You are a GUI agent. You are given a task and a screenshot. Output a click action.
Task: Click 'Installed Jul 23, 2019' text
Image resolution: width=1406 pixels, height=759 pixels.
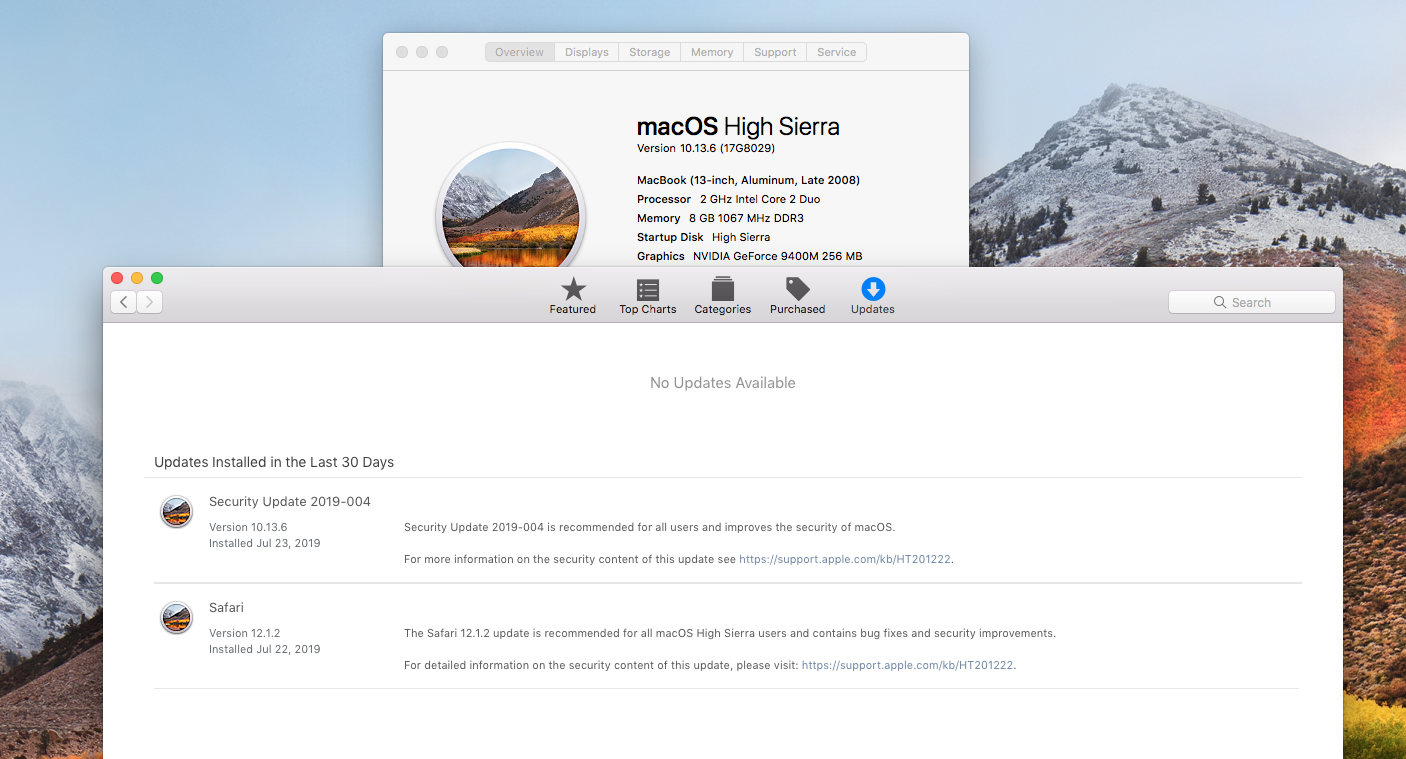click(265, 543)
